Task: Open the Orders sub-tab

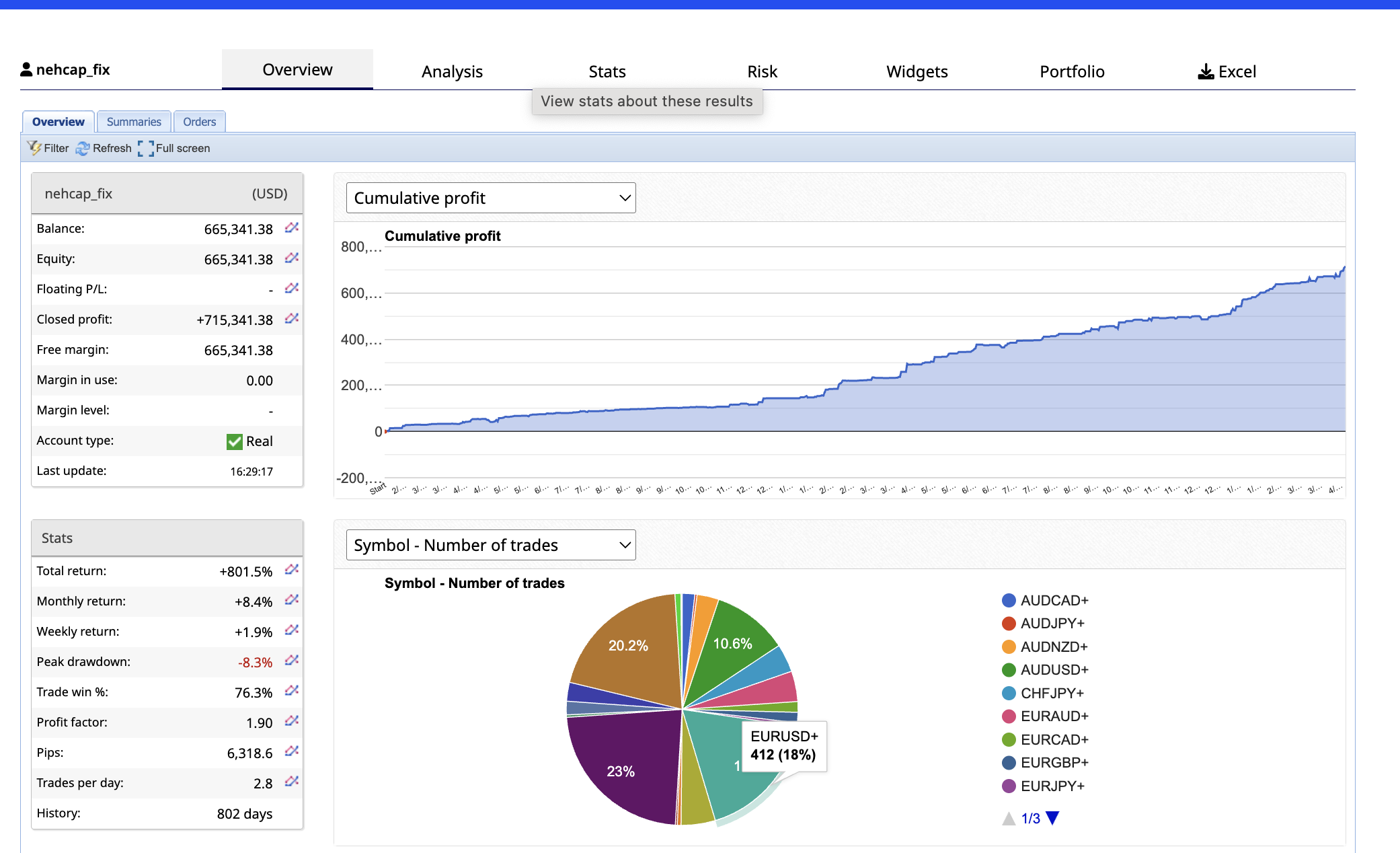Action: [x=199, y=122]
